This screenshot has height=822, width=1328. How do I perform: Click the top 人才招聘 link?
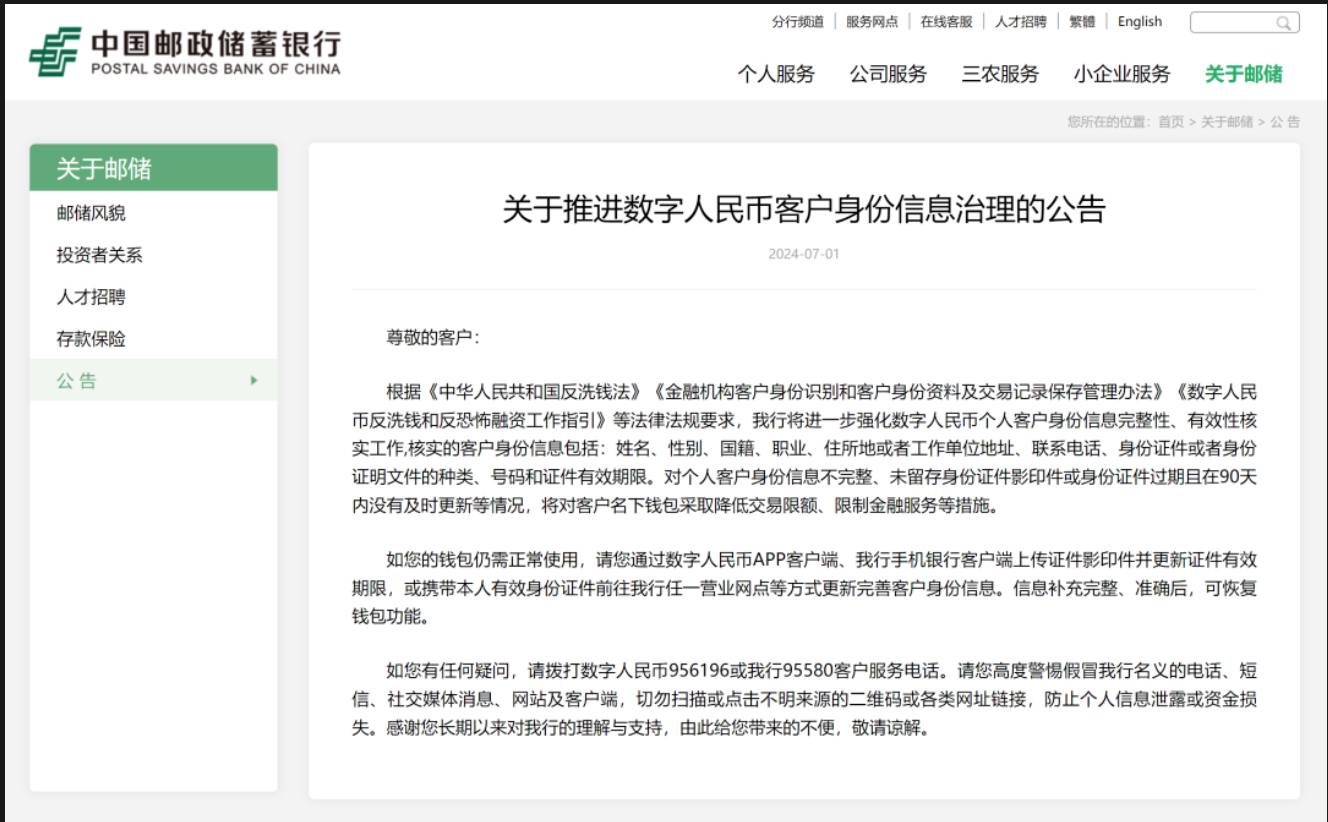point(1020,22)
